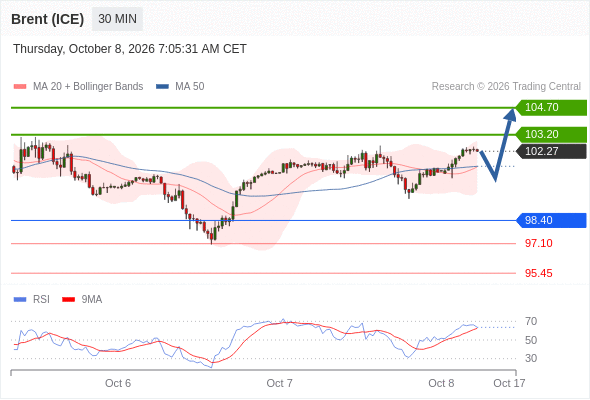Click the pink MA 20 legend swatch

click(20, 87)
